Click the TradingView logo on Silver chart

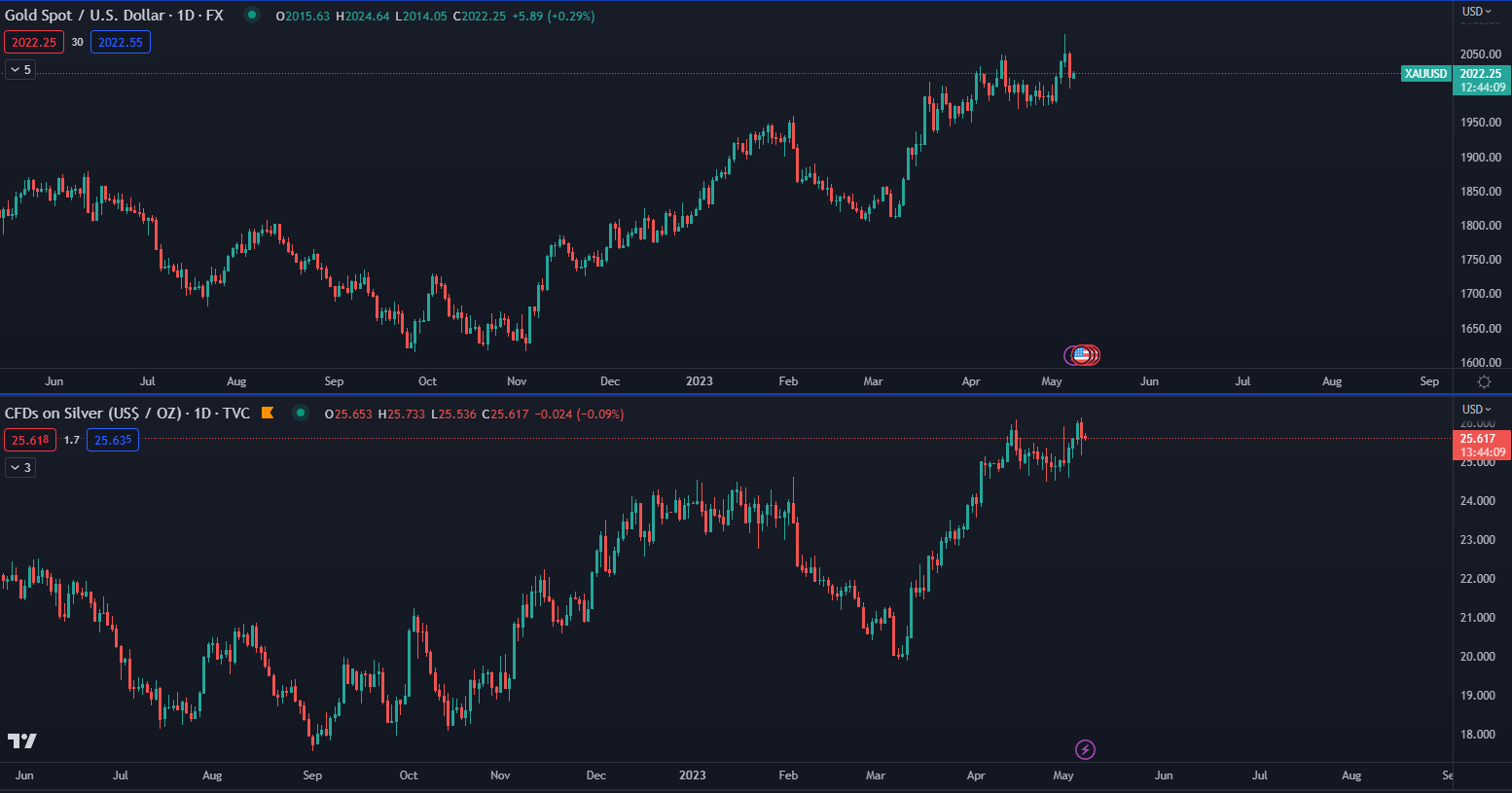pos(22,741)
